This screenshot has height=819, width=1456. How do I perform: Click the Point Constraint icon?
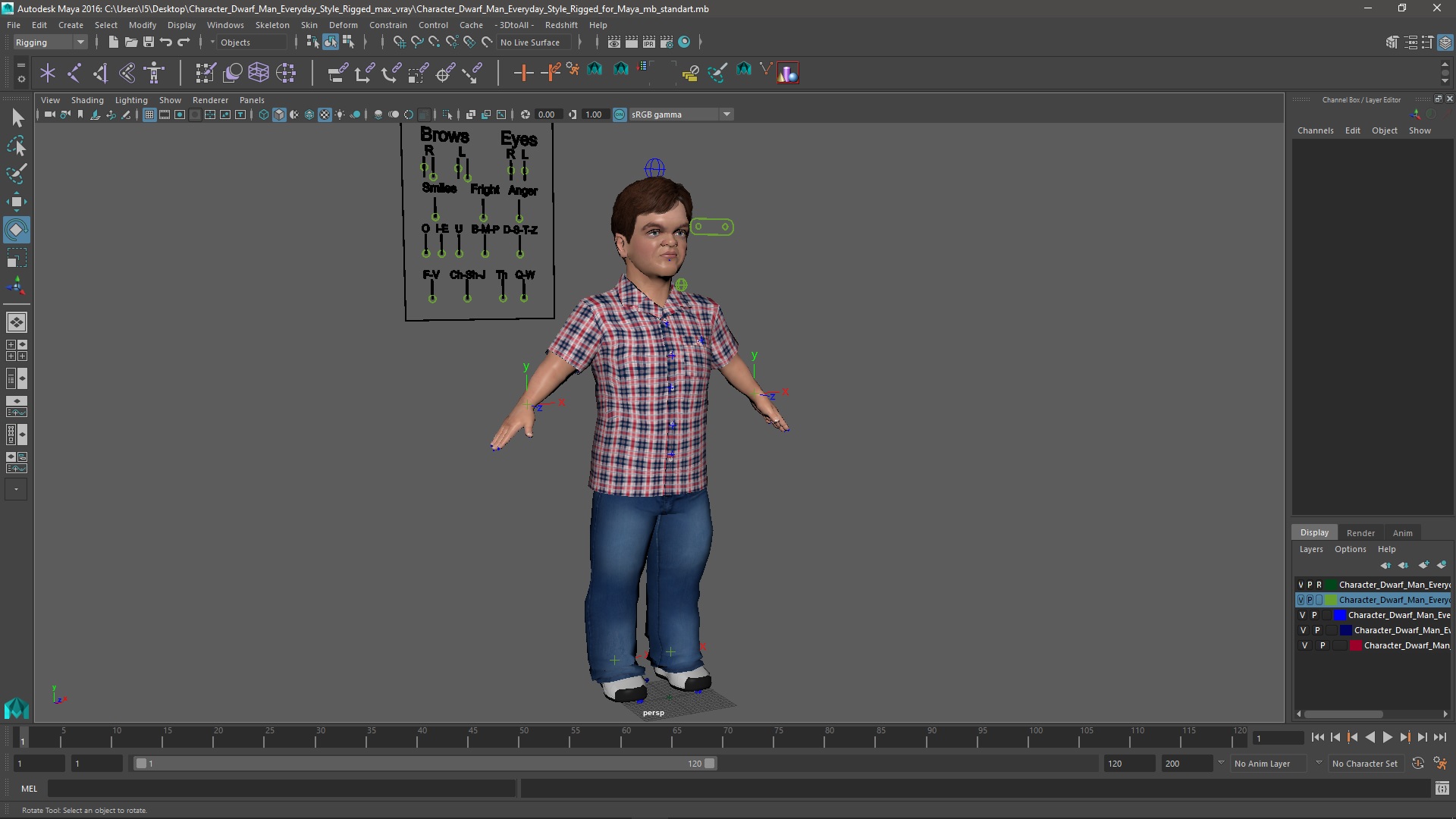click(364, 73)
